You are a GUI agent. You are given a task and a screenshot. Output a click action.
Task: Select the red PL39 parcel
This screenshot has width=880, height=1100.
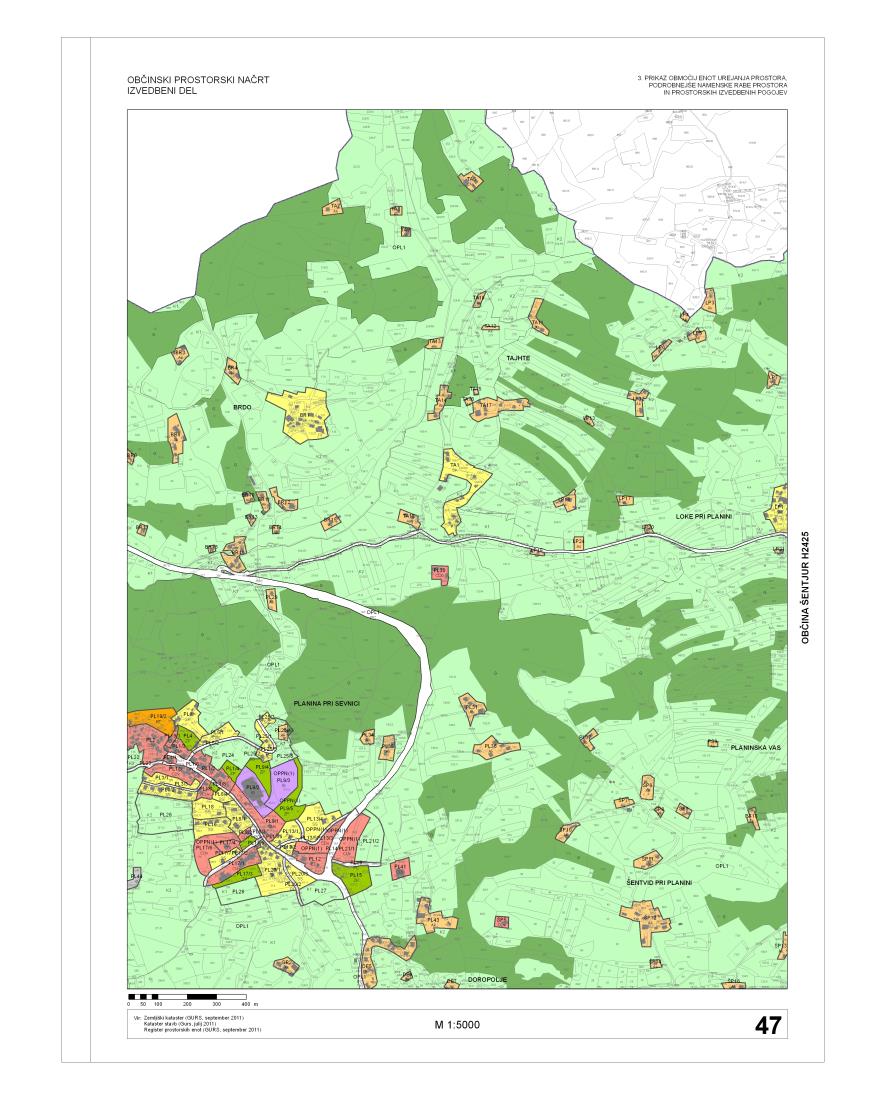click(x=438, y=571)
